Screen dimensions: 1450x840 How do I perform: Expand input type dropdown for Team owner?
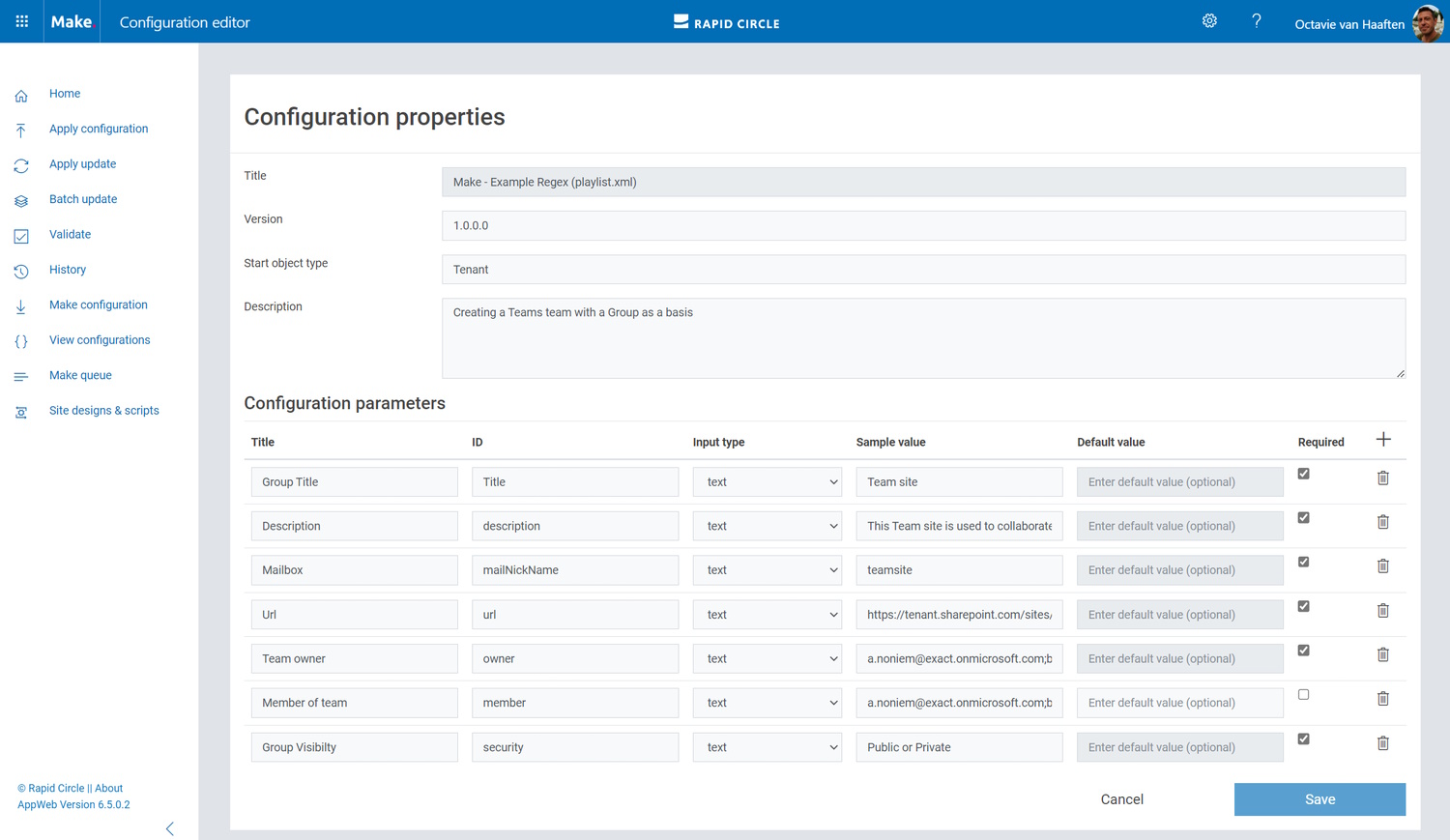[x=768, y=659]
